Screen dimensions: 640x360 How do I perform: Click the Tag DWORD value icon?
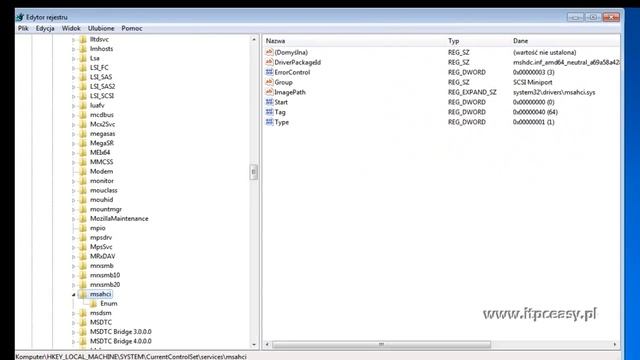click(x=269, y=112)
